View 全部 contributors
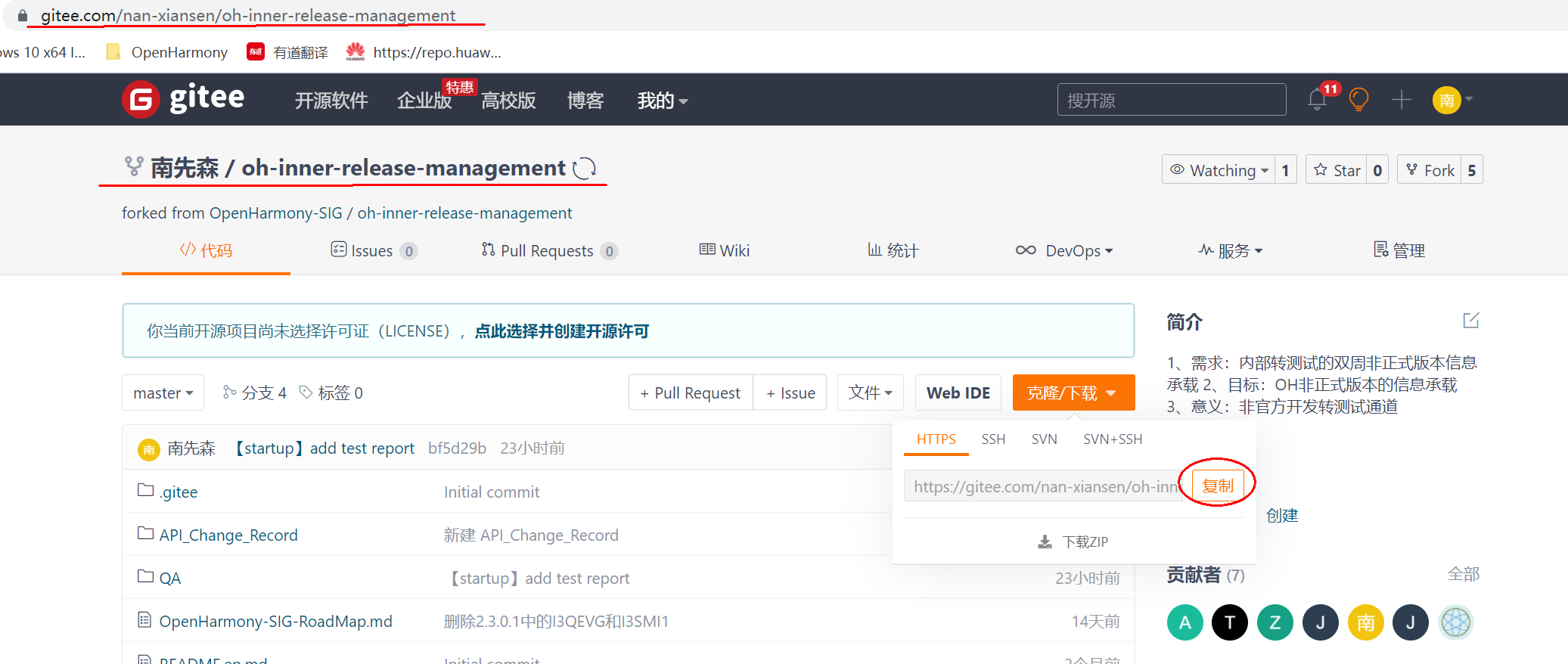Image resolution: width=1568 pixels, height=664 pixels. [1464, 574]
